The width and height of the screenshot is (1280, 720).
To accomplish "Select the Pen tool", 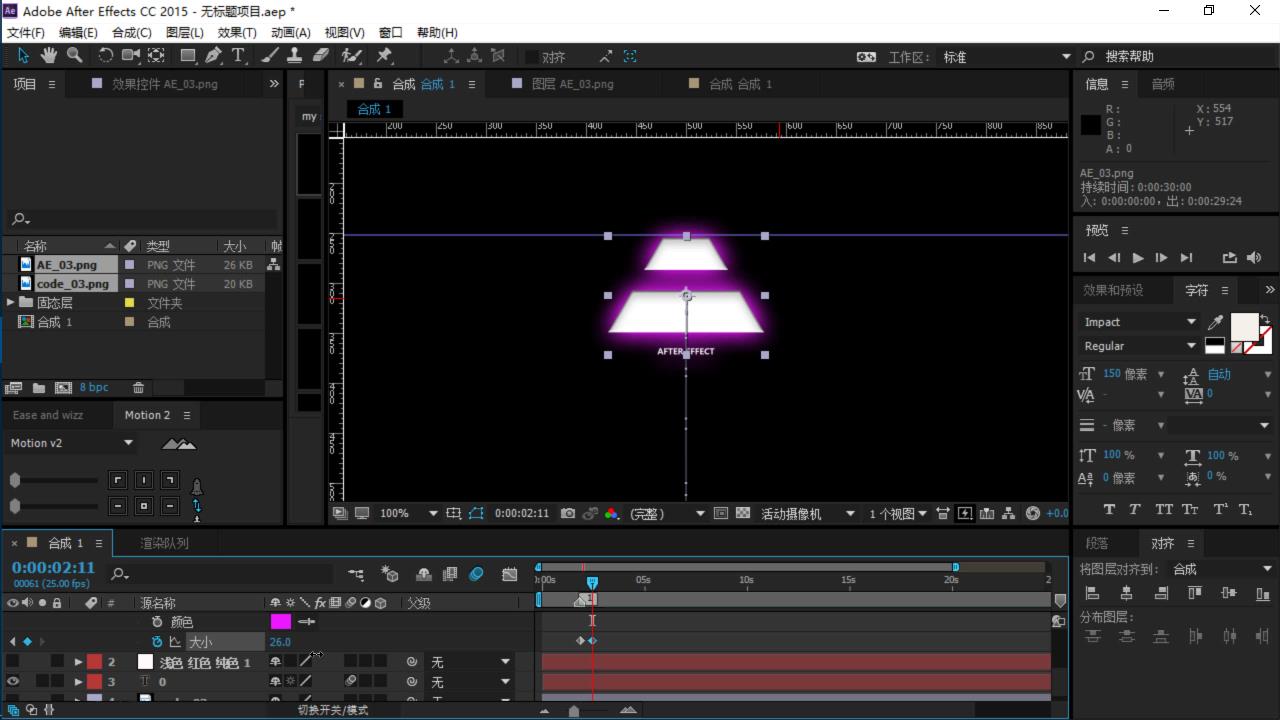I will (214, 56).
